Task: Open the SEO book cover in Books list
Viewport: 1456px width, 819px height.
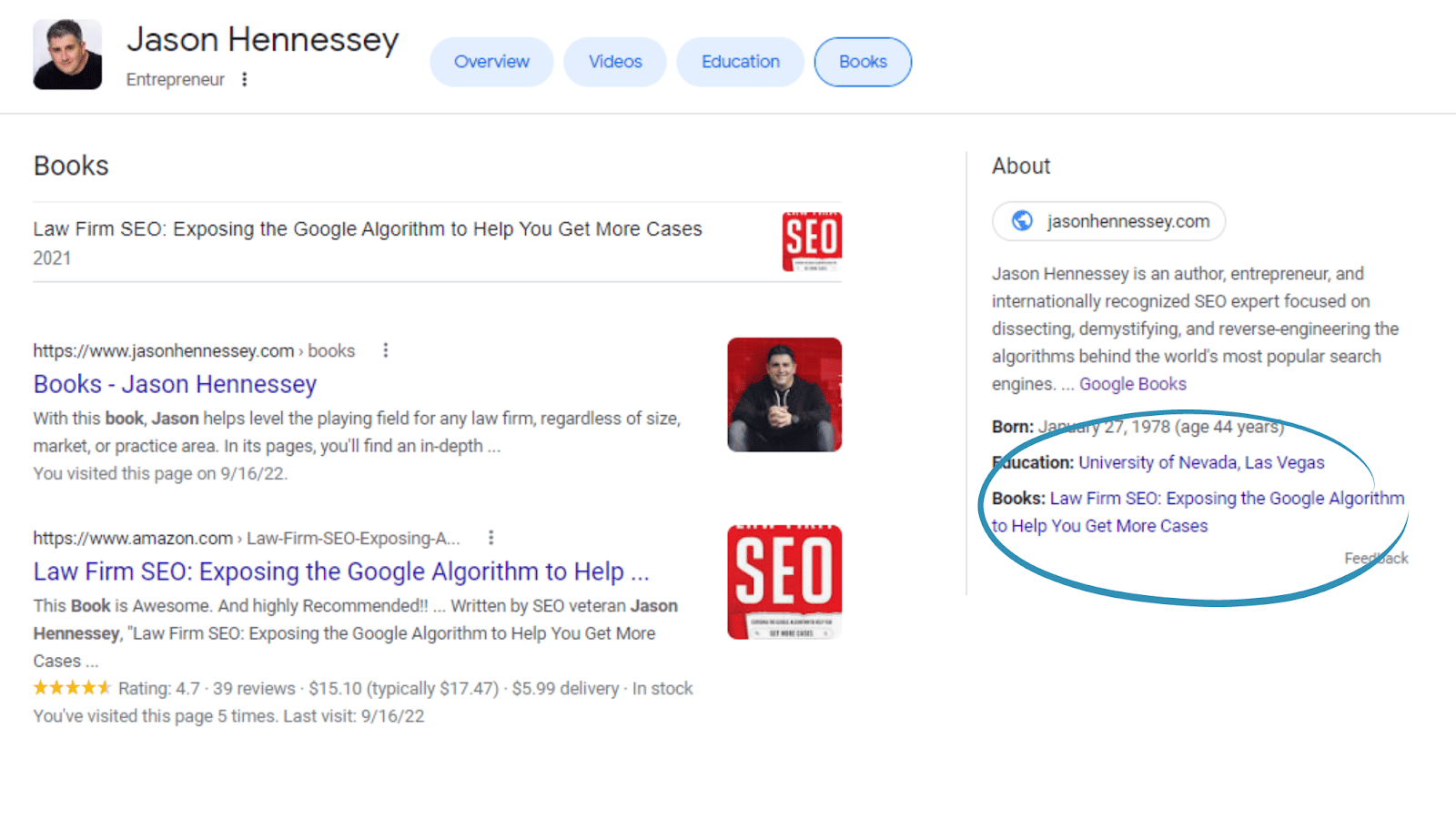Action: pos(812,241)
